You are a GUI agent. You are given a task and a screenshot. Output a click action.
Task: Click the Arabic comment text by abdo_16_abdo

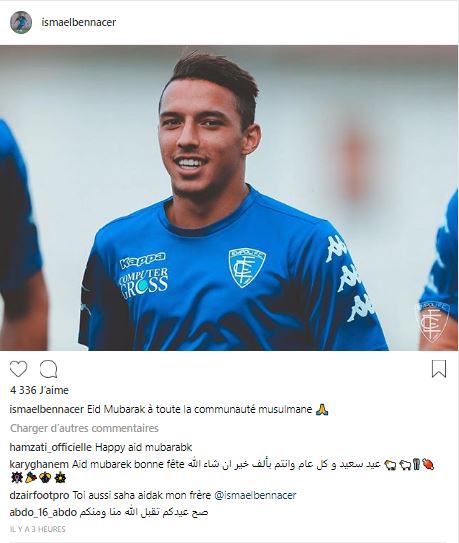(144, 512)
